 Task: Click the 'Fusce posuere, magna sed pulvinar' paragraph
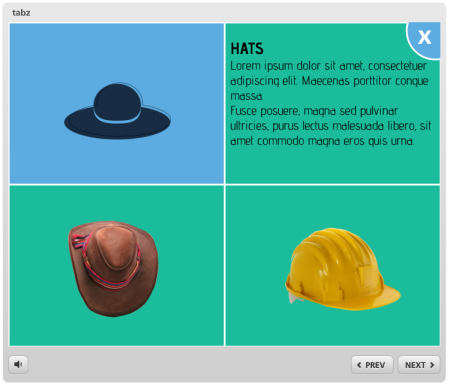pos(330,126)
